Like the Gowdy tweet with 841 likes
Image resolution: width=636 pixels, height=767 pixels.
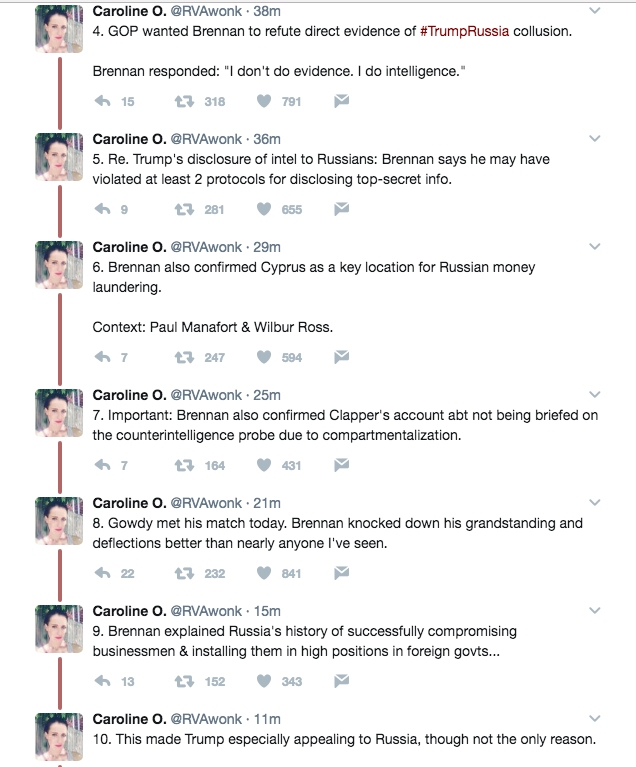coord(264,573)
